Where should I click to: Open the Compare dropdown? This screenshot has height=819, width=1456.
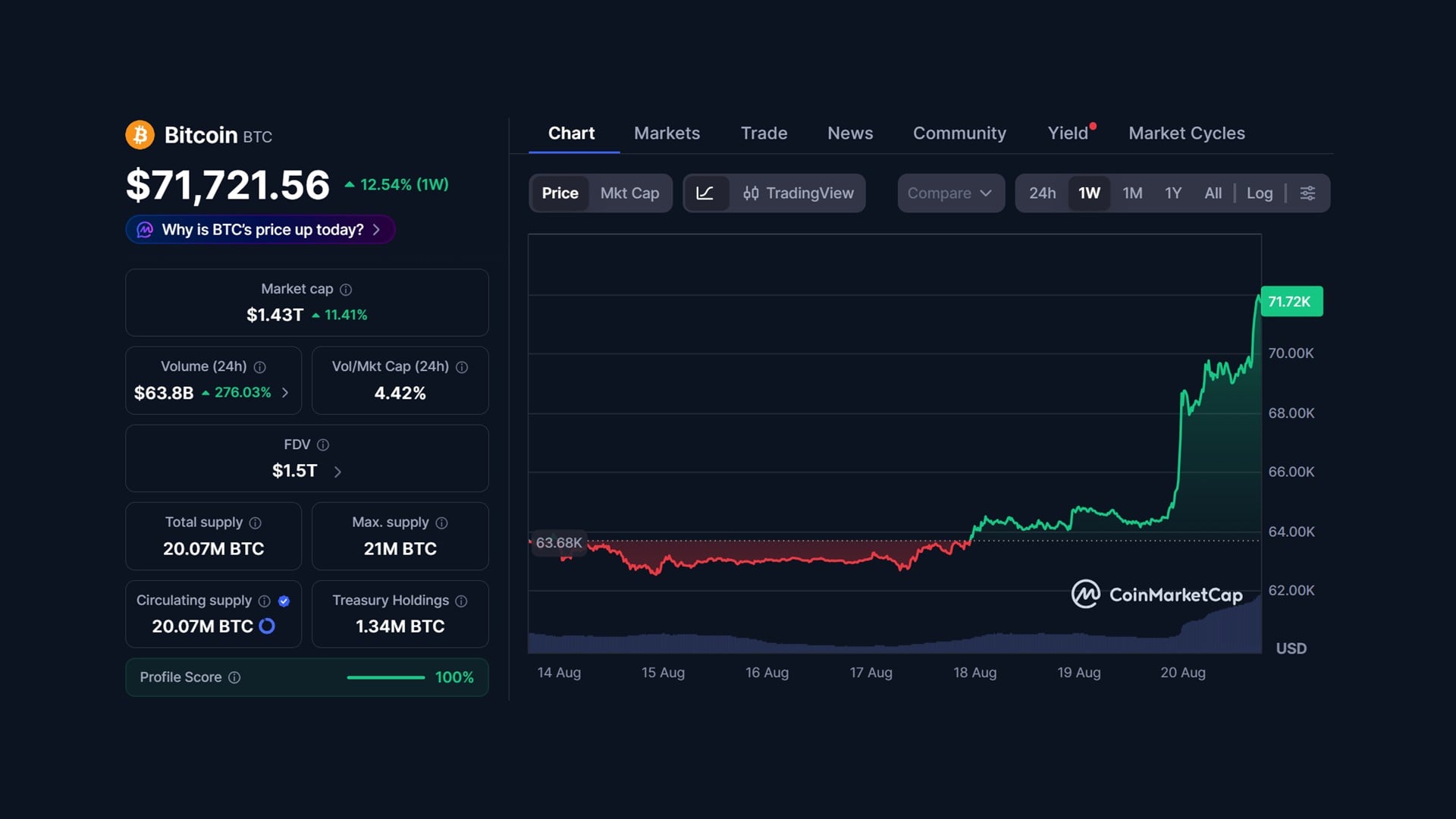[951, 193]
